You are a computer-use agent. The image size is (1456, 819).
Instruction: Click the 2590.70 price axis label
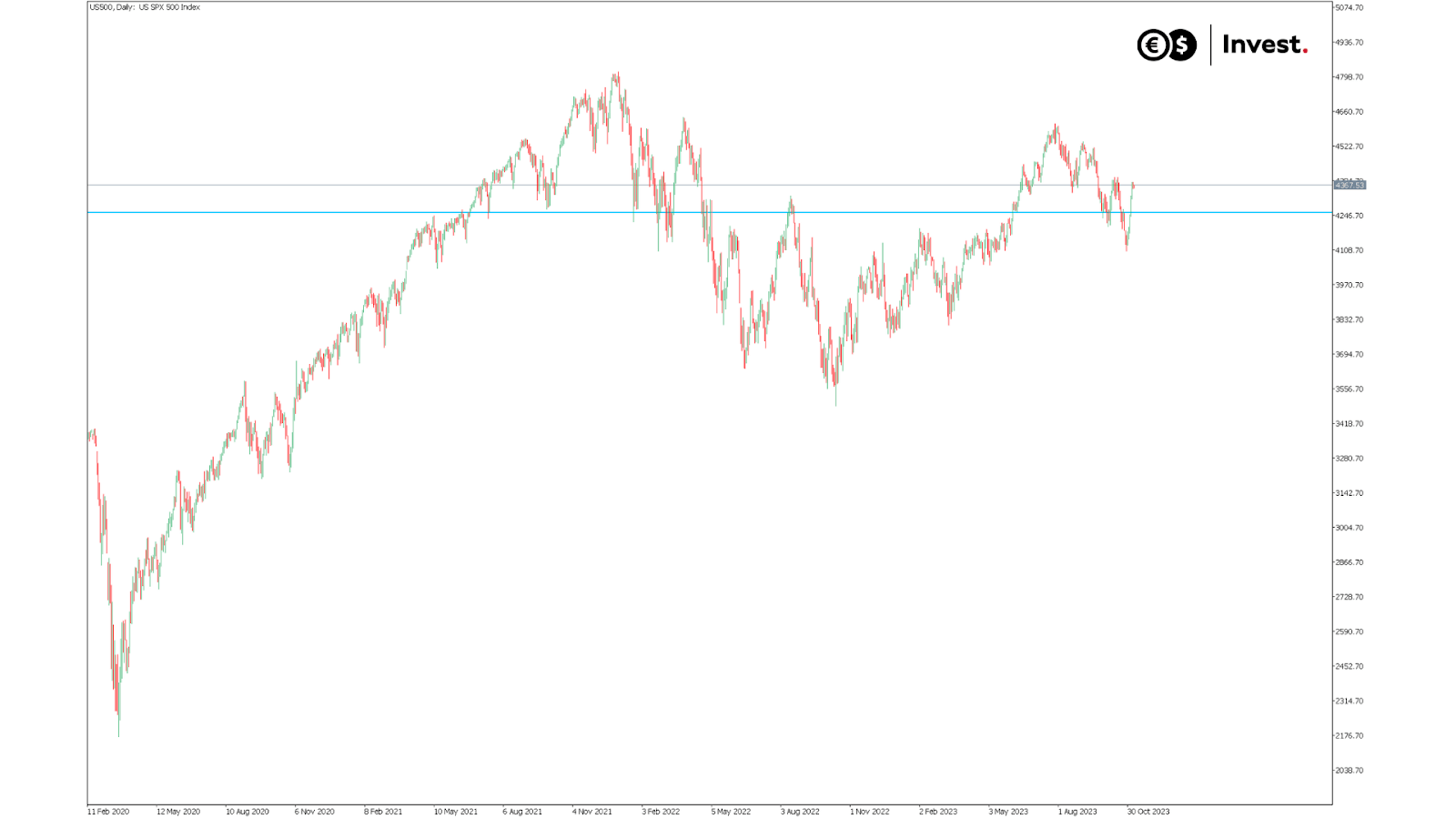pos(1349,632)
